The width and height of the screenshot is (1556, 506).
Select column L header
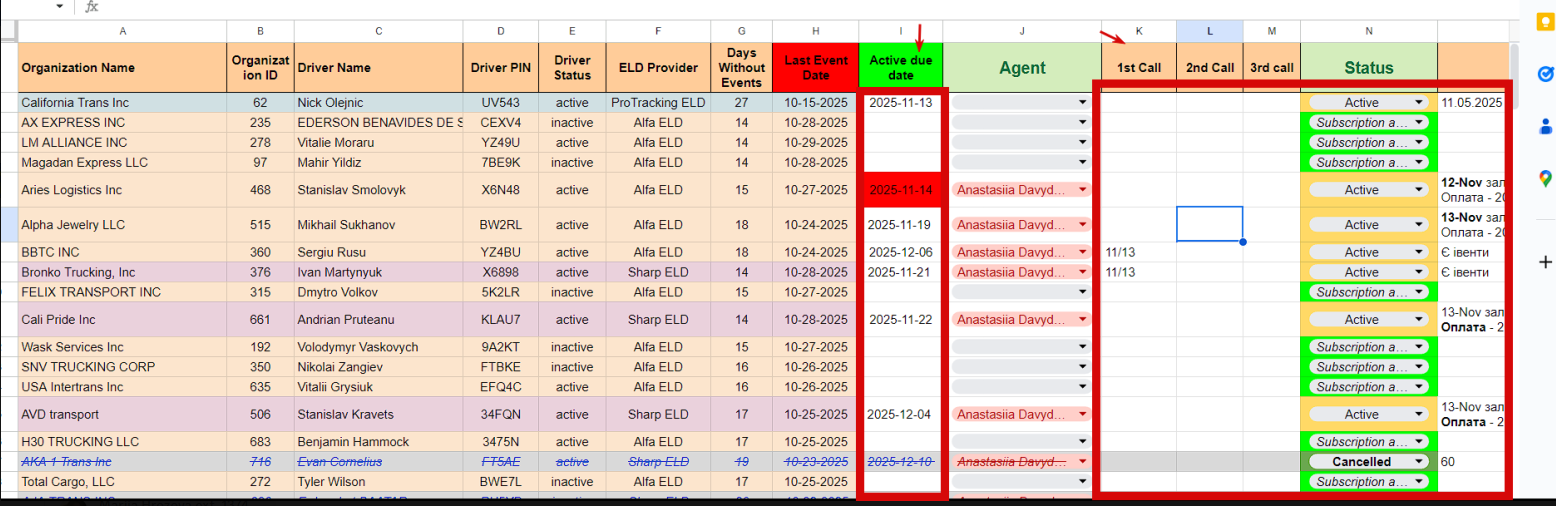click(x=1210, y=31)
